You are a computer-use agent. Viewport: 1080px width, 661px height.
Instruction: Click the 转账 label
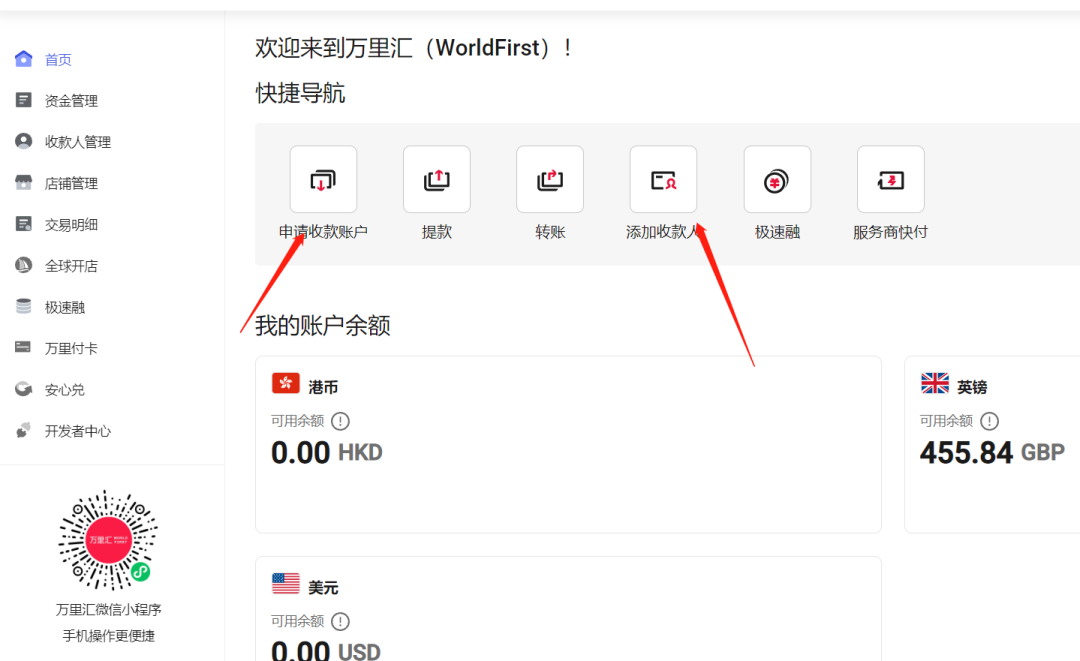point(550,232)
